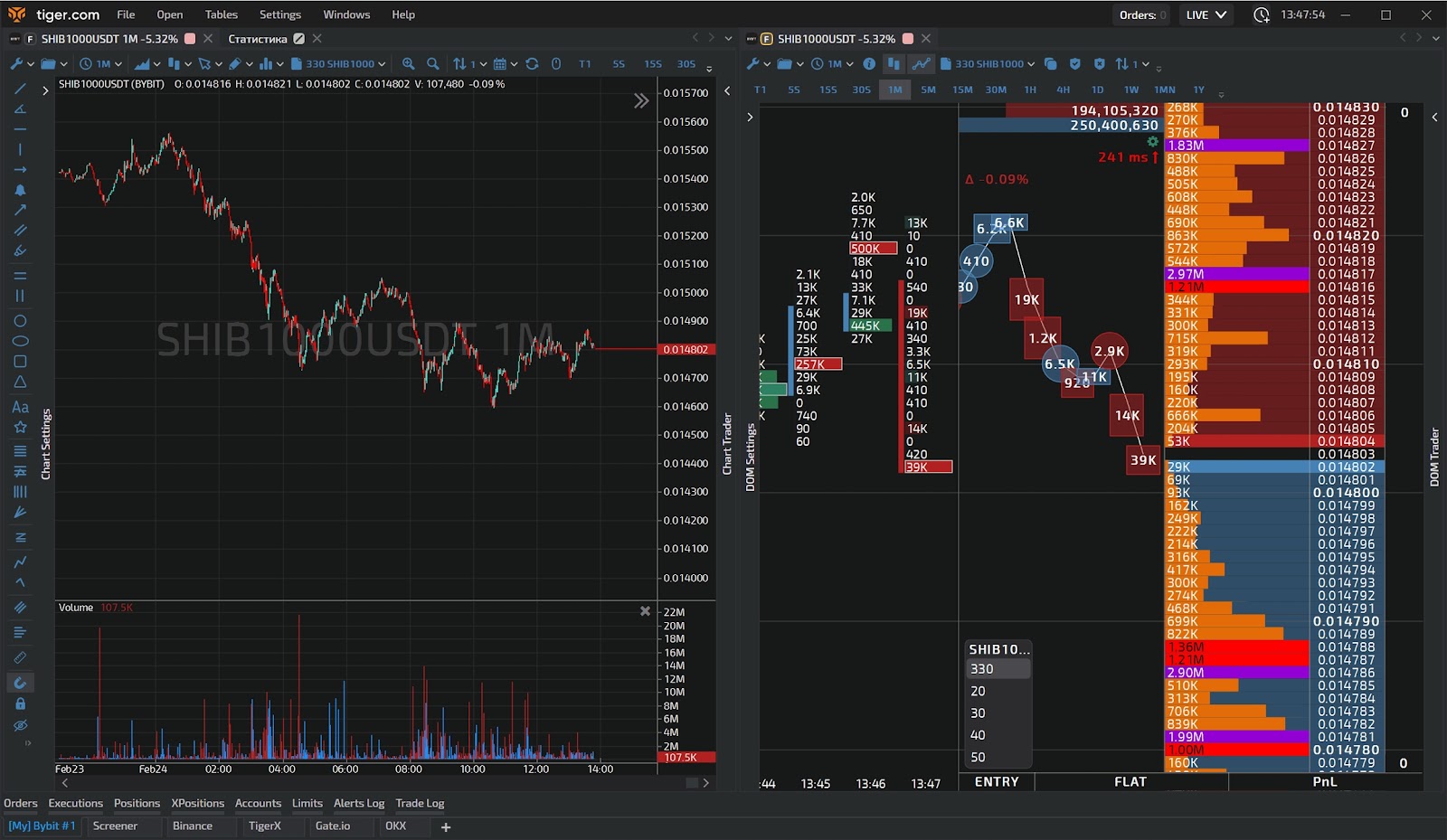Image resolution: width=1447 pixels, height=840 pixels.
Task: Open chart 330 SHIB1000 volume dropdown
Action: (x=339, y=64)
